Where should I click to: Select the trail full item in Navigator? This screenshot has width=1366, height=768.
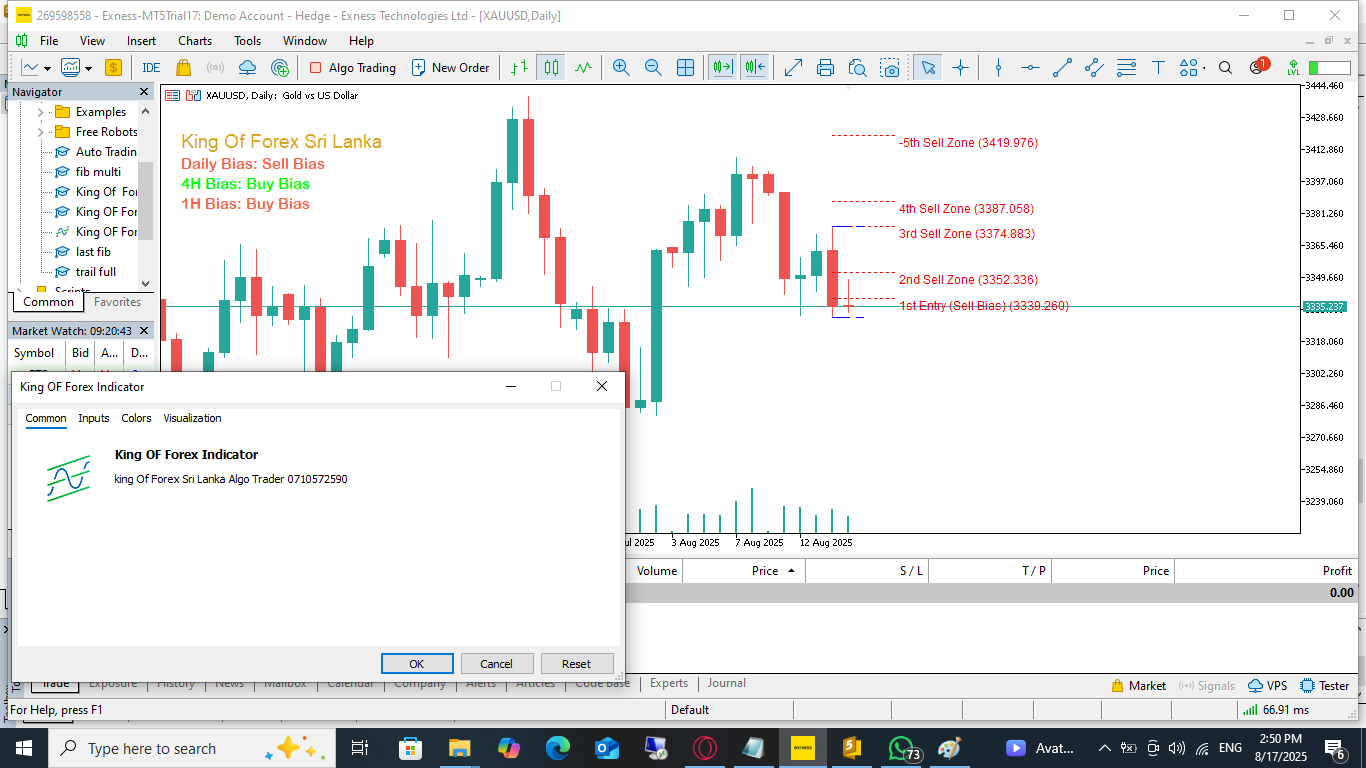tap(96, 272)
